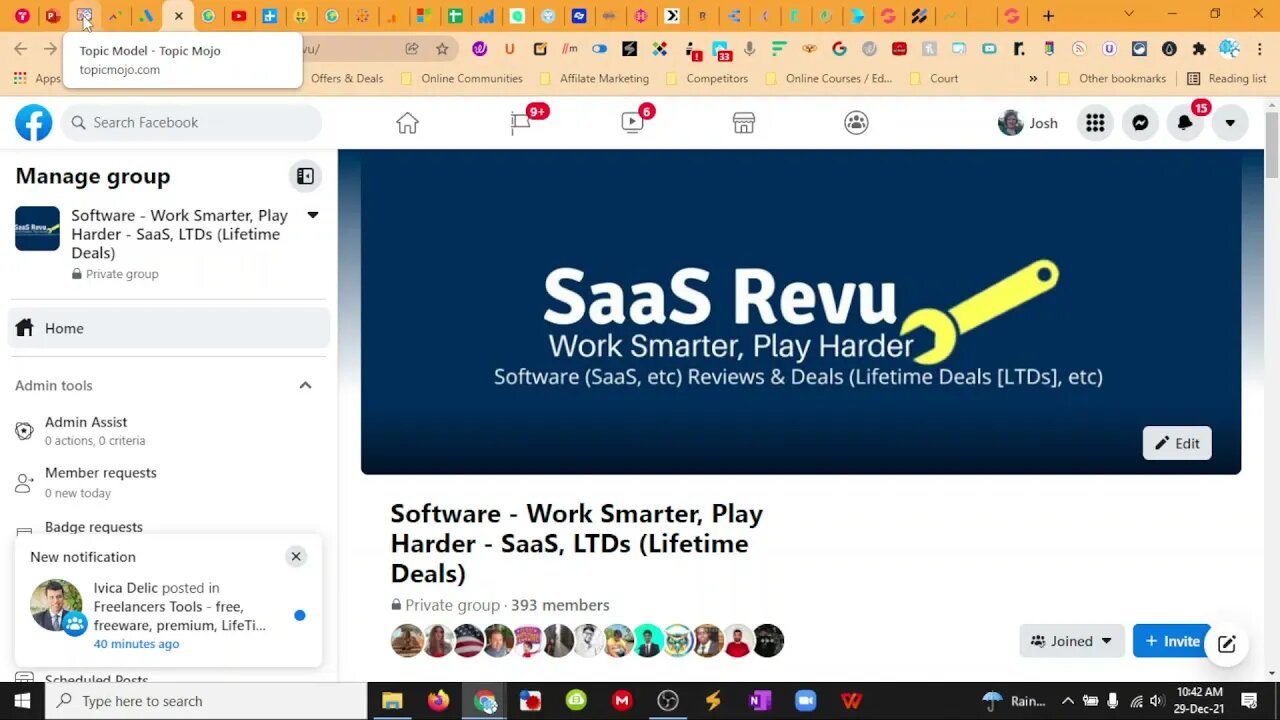Select Home in the group menu

pyautogui.click(x=169, y=328)
